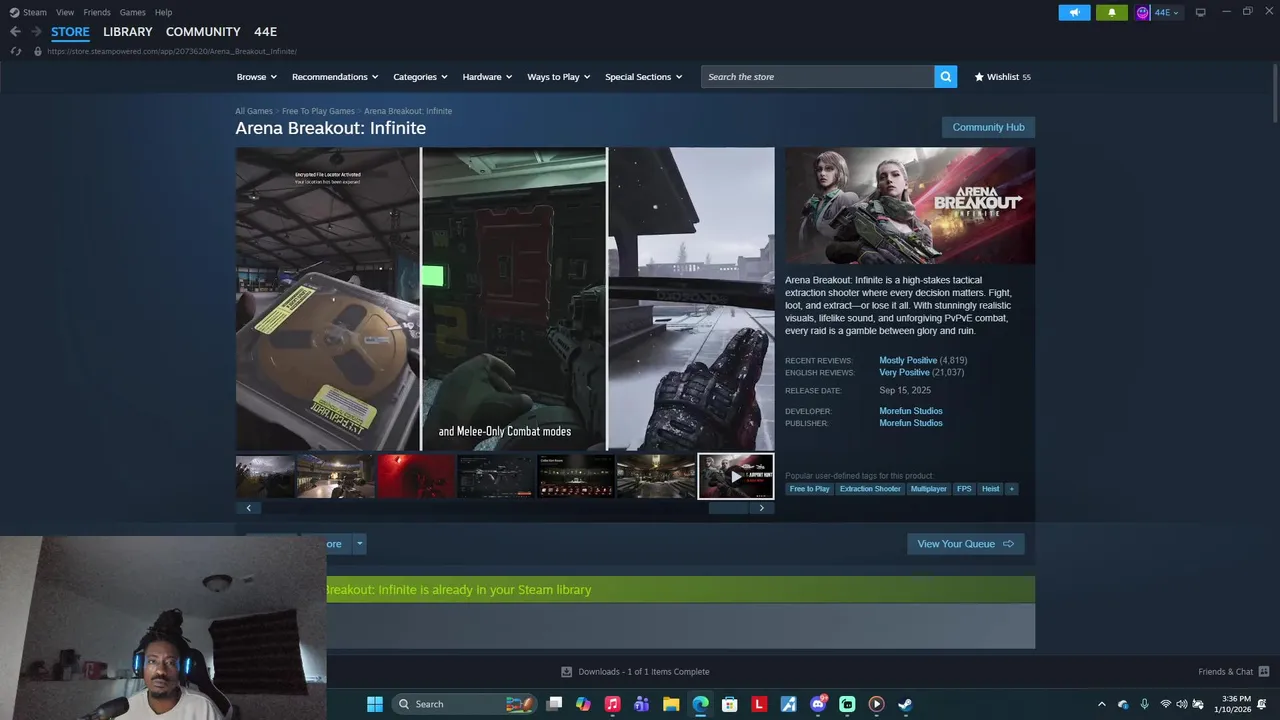Select the highlighted video thumbnail with play icon
The image size is (1280, 720).
click(735, 476)
